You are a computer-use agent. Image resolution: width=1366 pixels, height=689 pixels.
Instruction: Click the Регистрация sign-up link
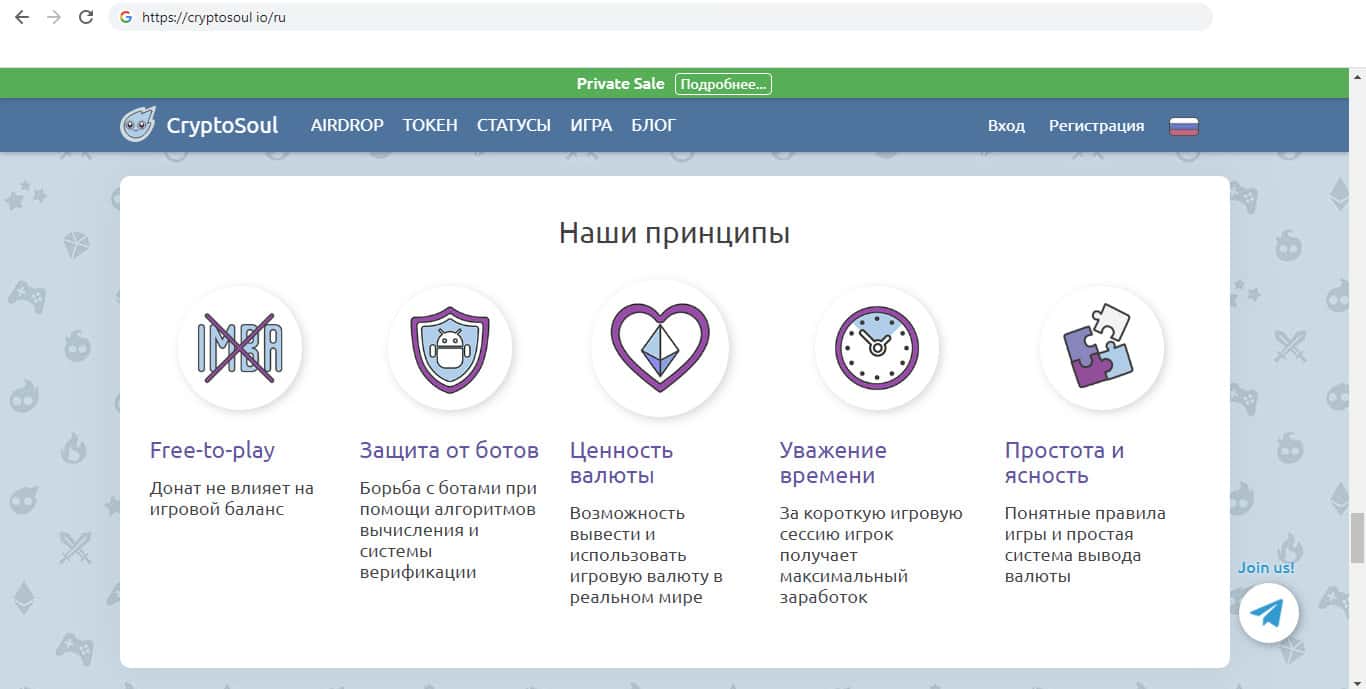[1096, 126]
